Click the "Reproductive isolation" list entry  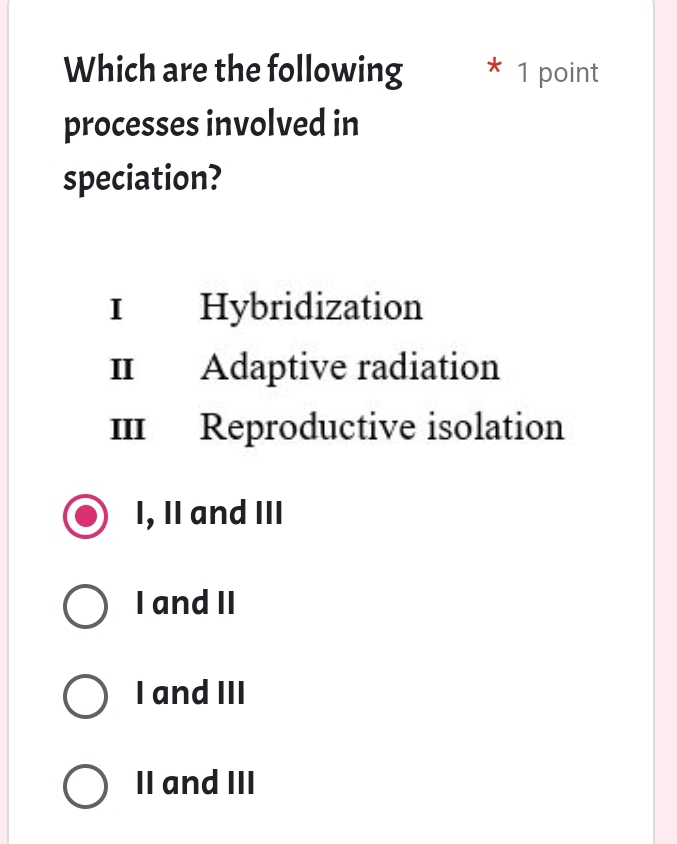(381, 427)
